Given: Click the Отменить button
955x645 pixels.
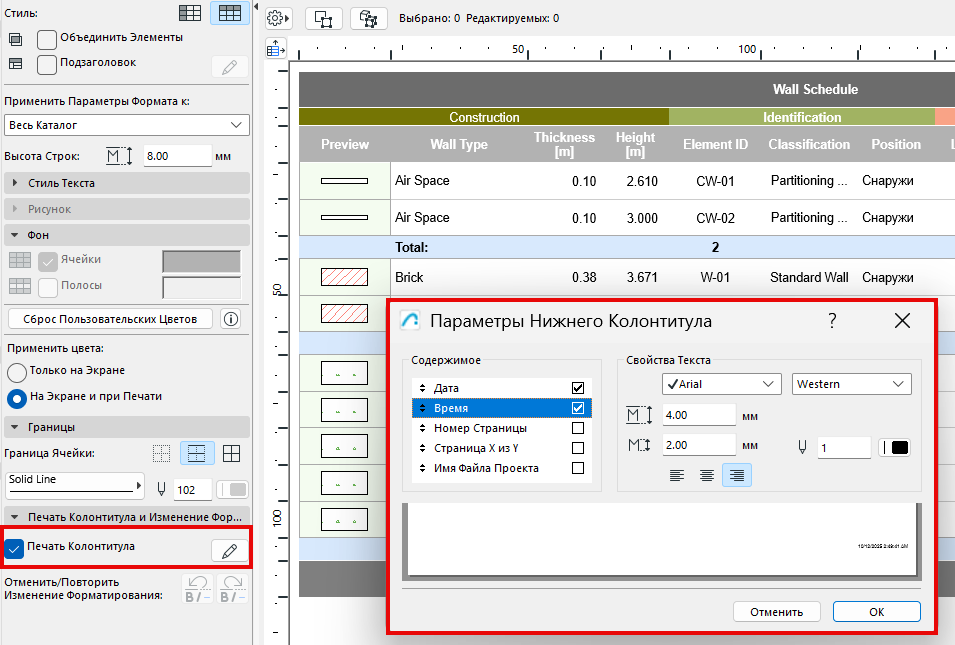Looking at the screenshot, I should [776, 612].
